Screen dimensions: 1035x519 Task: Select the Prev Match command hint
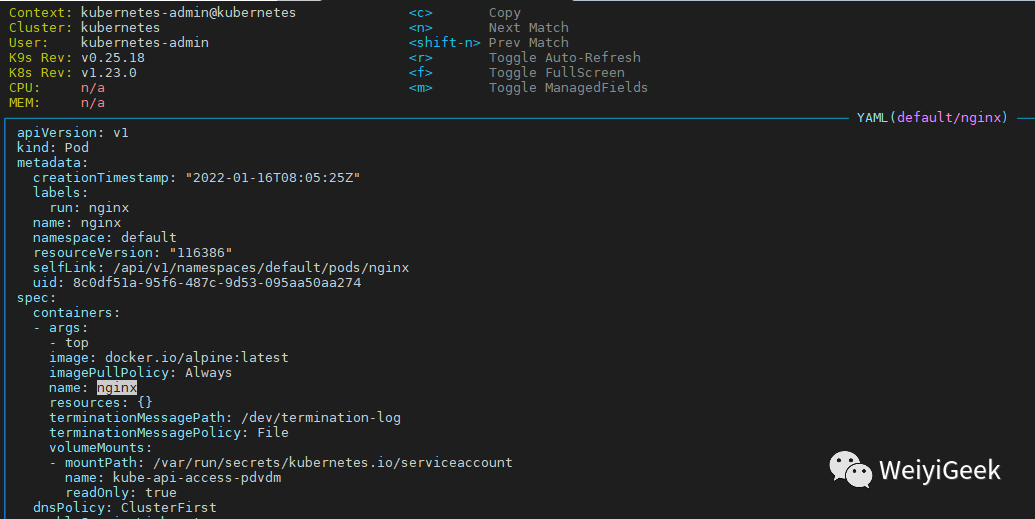click(528, 43)
